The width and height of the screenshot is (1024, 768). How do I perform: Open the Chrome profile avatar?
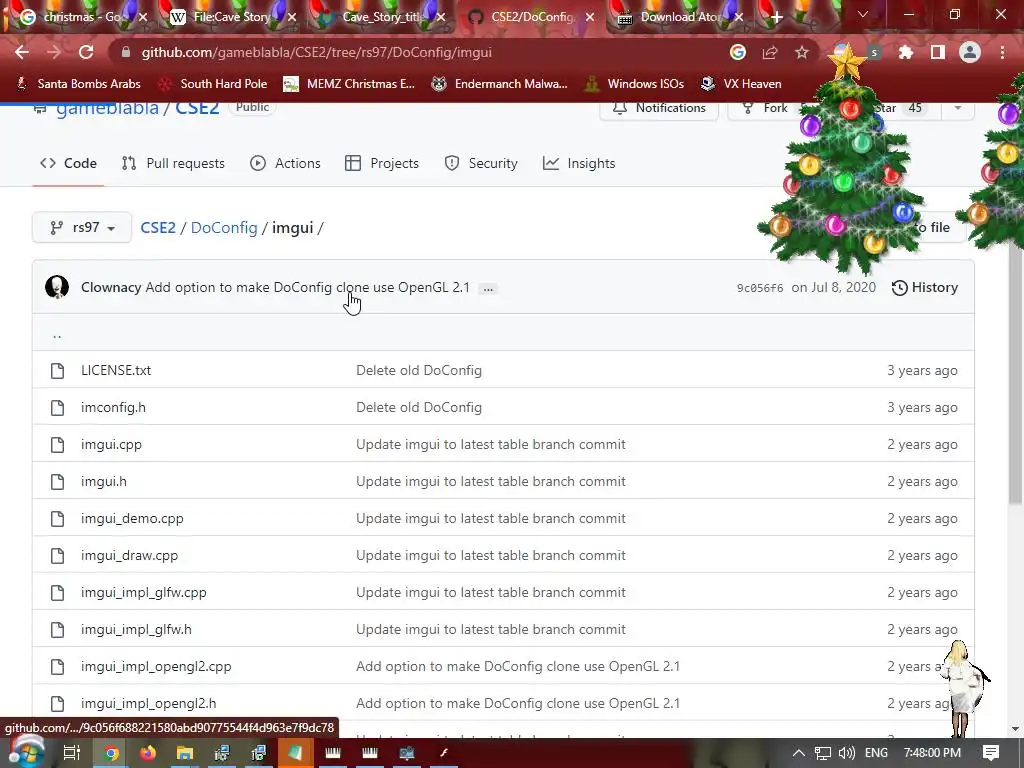click(970, 52)
